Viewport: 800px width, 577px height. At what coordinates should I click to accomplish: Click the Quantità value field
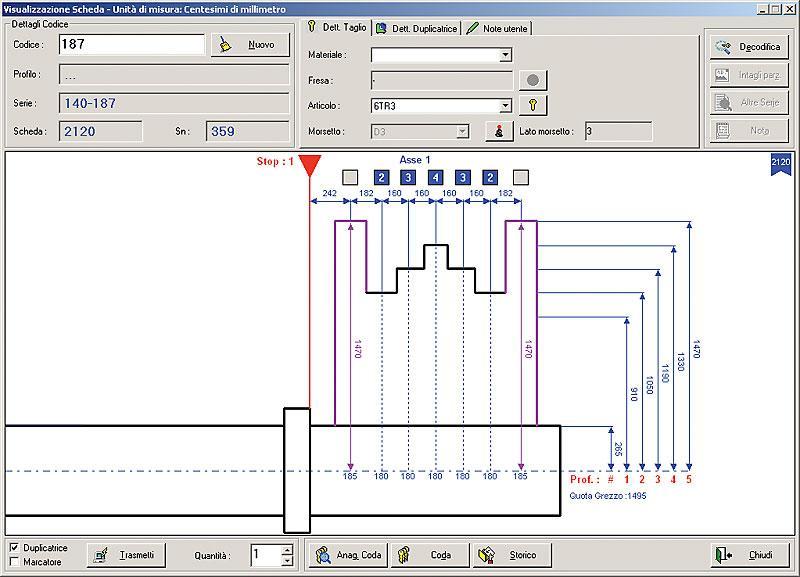click(266, 555)
